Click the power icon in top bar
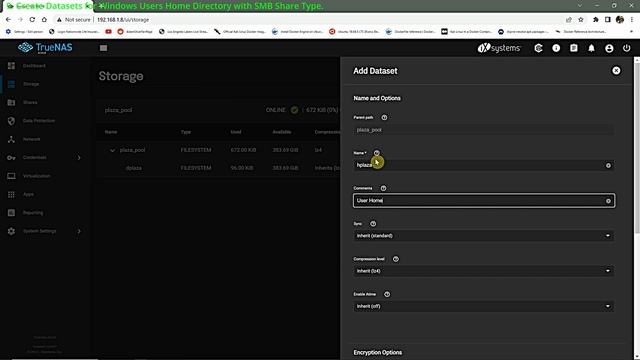 point(627,48)
